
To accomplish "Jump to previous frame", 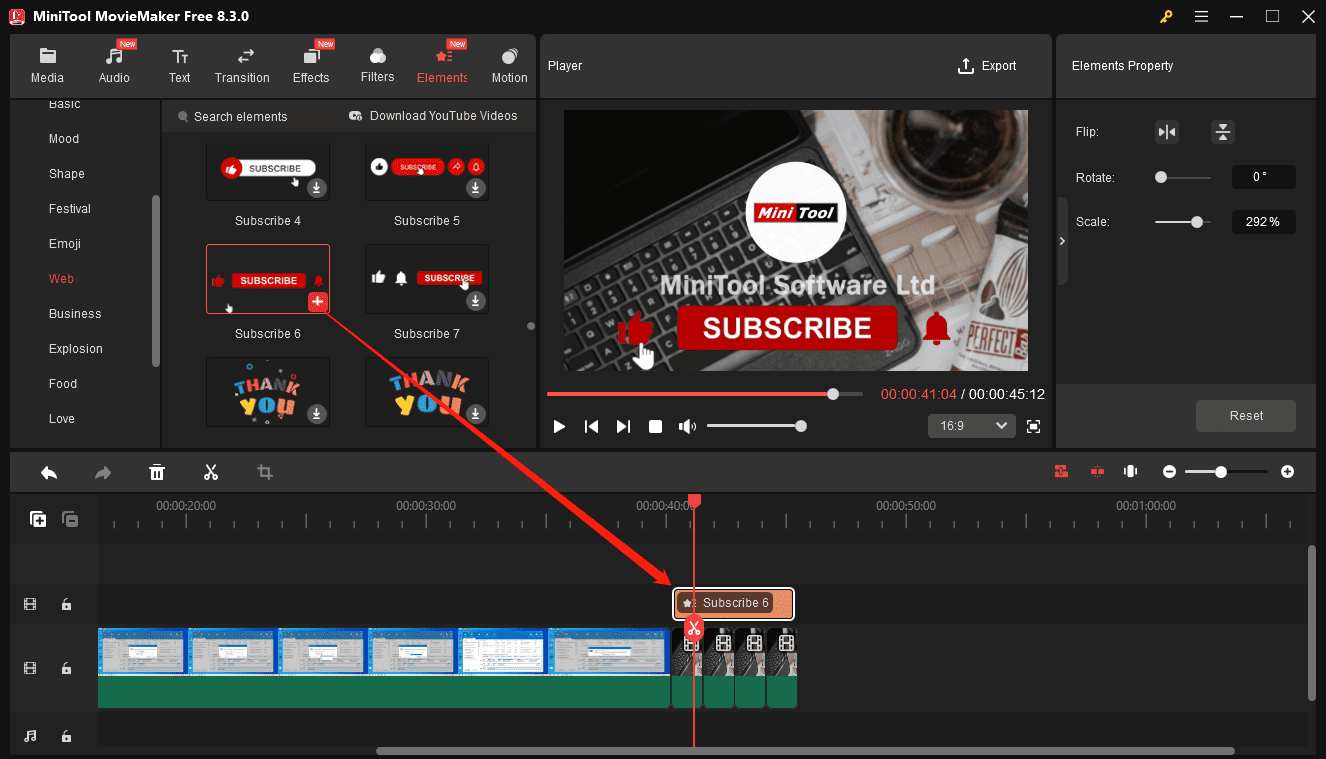I will point(591,426).
